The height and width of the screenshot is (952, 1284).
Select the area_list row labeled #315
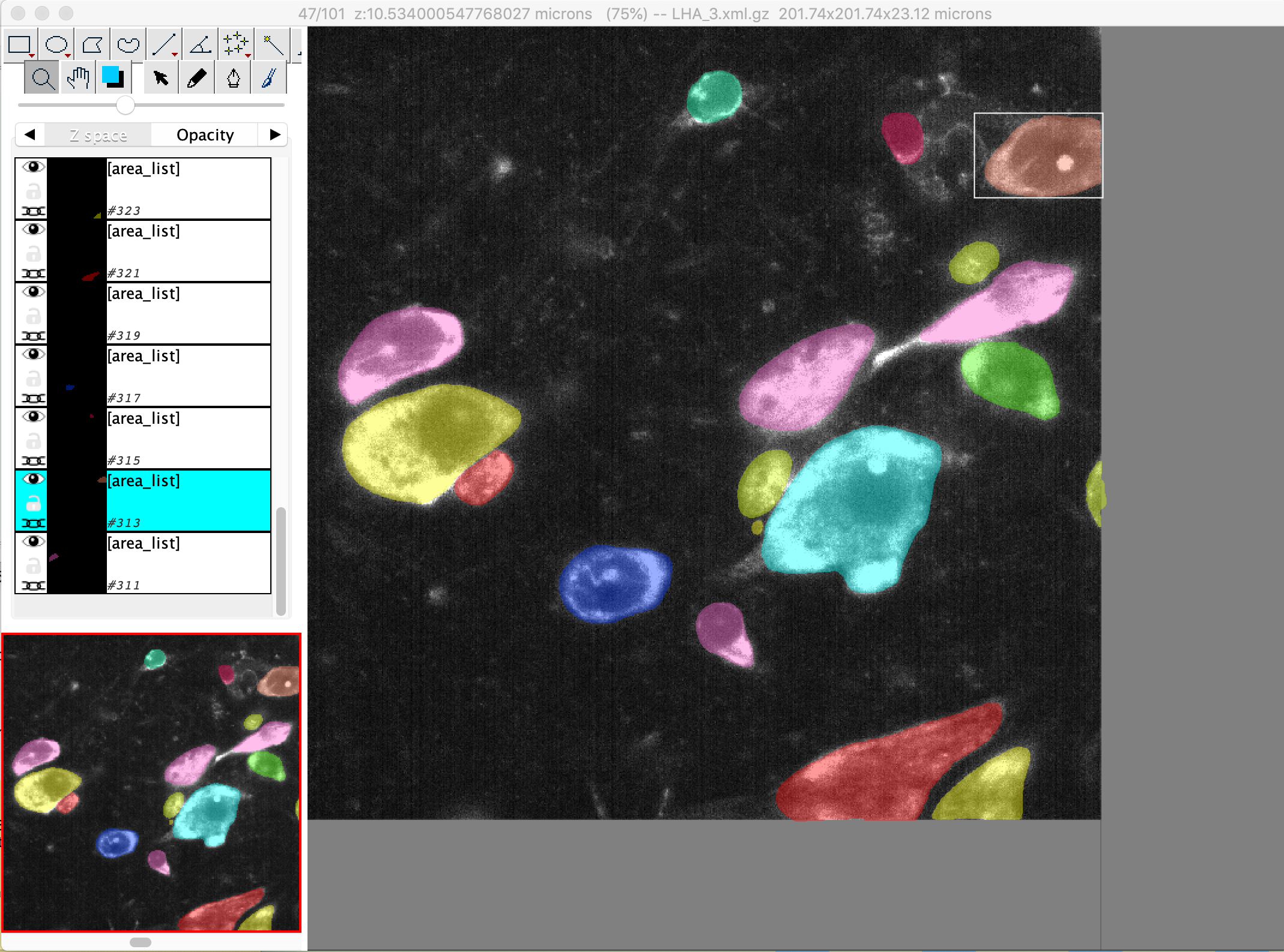pos(143,438)
